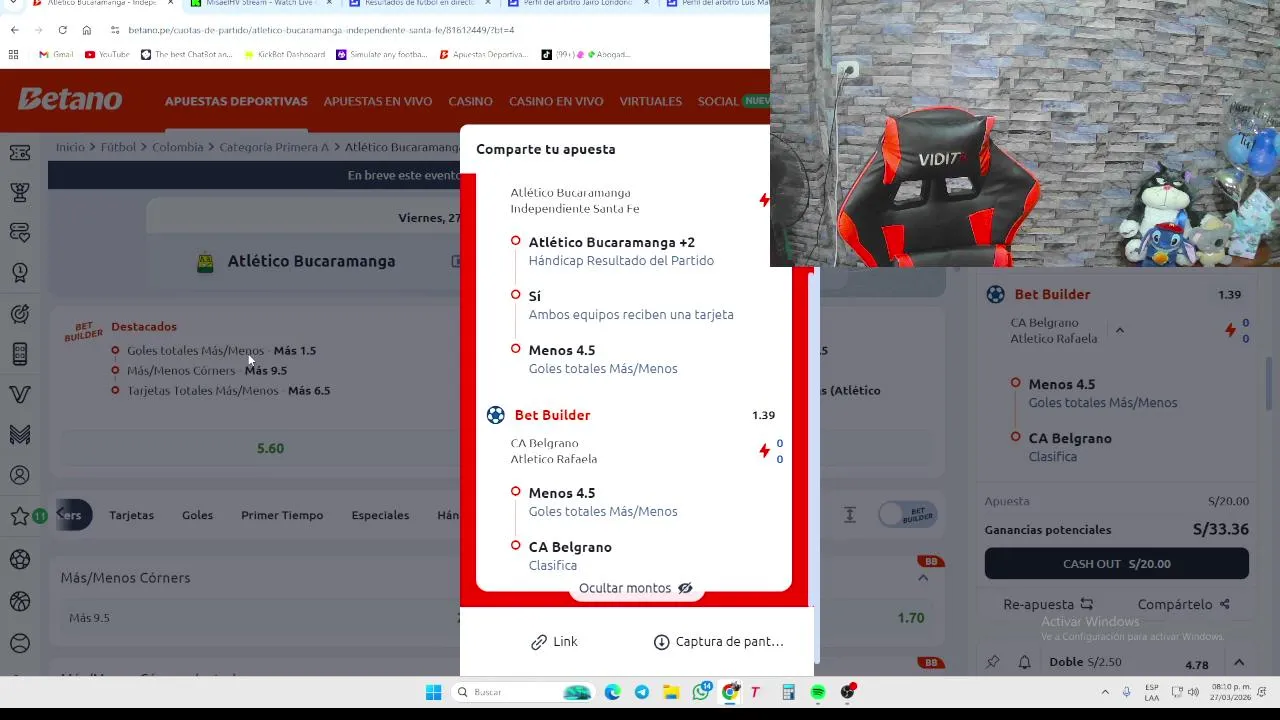
Task: Hide amounts with Ocultar montos
Action: [636, 588]
